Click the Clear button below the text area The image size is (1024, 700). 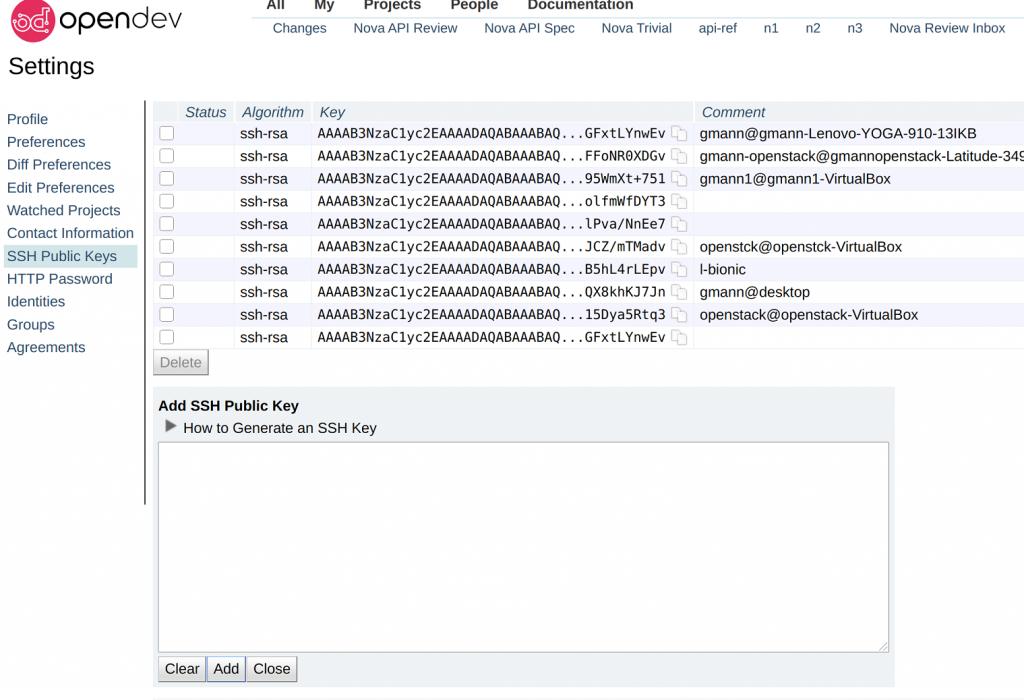[182, 669]
